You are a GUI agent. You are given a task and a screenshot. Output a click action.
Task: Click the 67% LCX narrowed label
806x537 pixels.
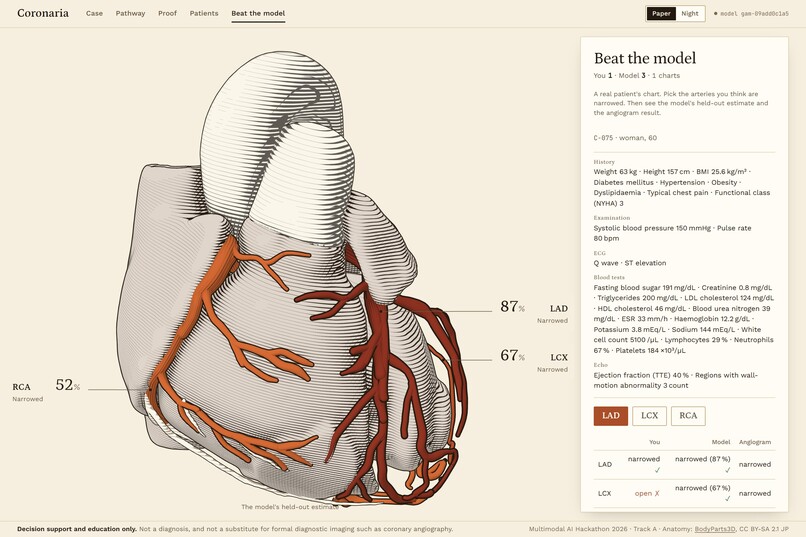coord(534,360)
